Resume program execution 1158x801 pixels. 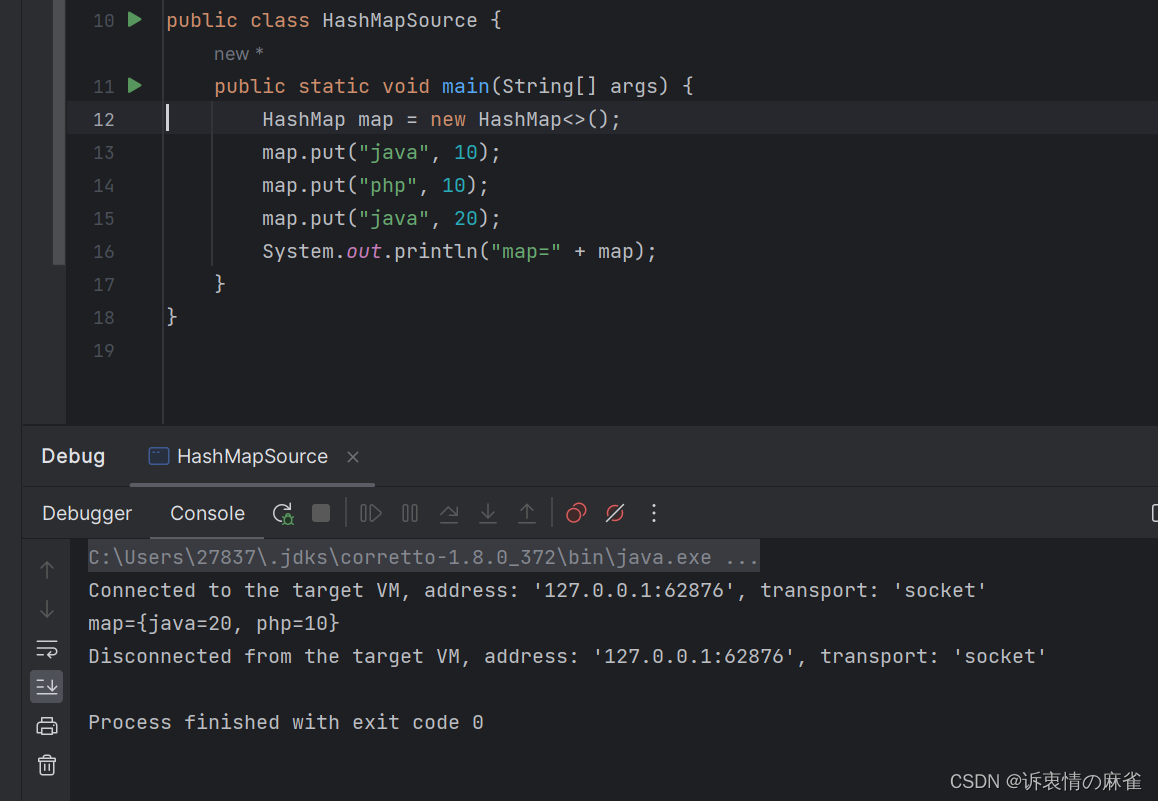click(371, 513)
